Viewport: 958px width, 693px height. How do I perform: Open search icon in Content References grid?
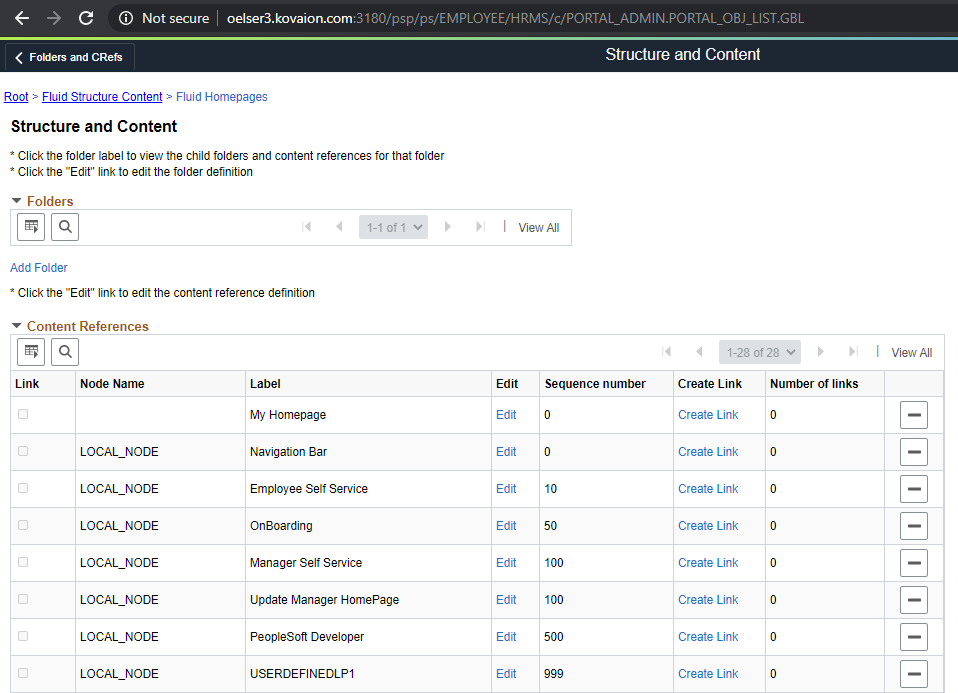coord(65,352)
